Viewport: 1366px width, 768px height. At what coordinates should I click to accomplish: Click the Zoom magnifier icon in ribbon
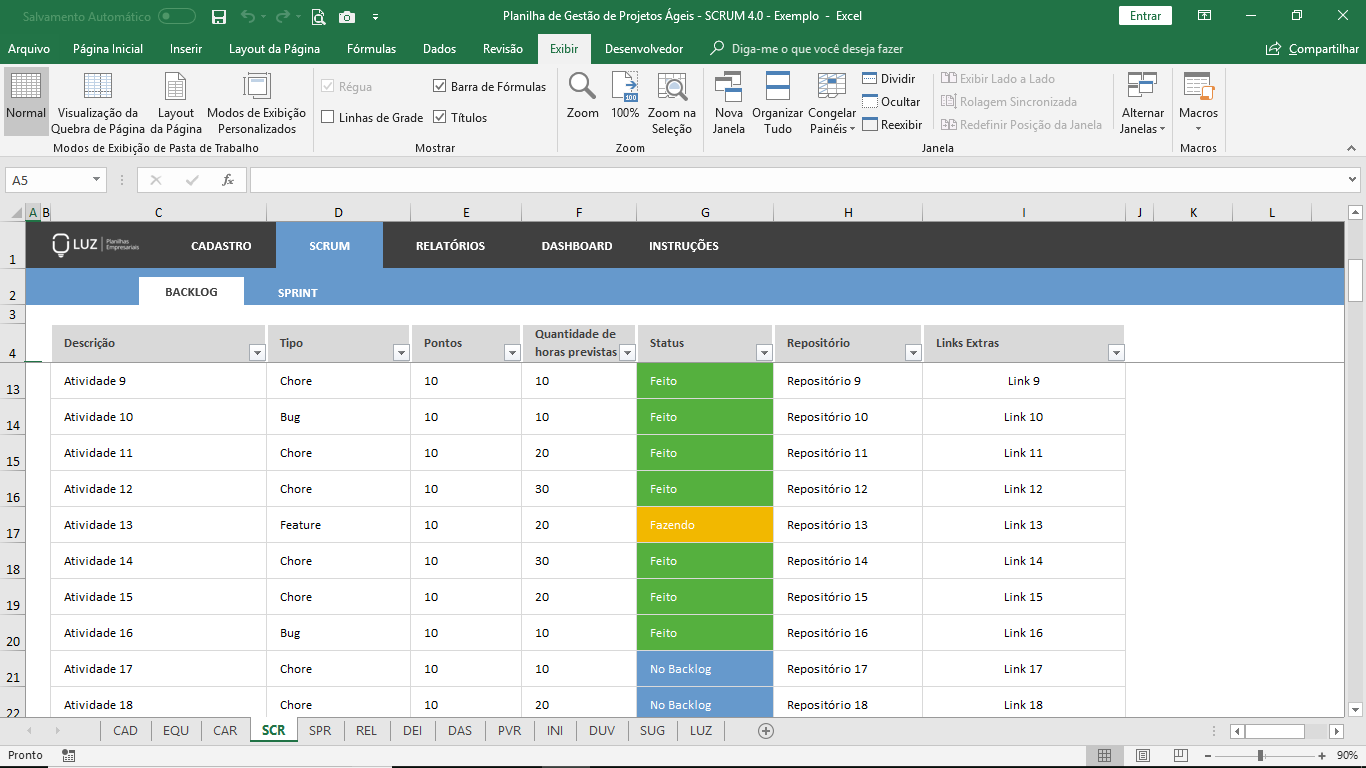(x=582, y=88)
